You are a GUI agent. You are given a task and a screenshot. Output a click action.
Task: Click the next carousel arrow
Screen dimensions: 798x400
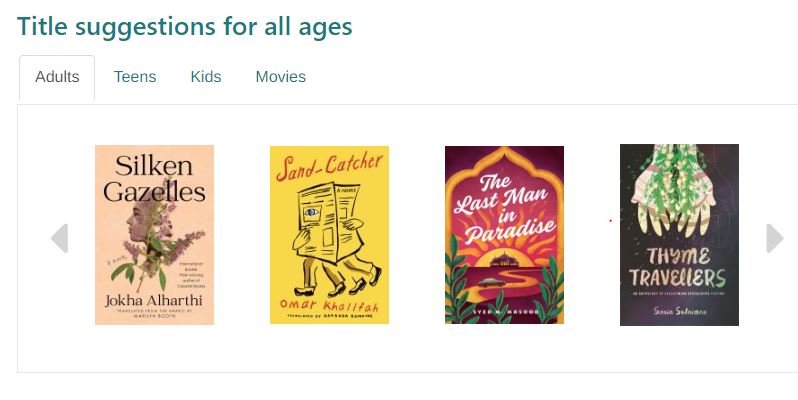[775, 238]
